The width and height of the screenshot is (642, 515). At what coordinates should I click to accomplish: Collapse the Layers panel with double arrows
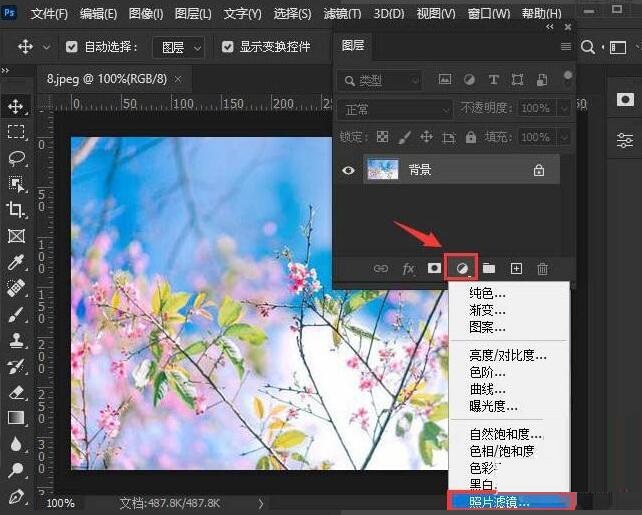(x=549, y=27)
